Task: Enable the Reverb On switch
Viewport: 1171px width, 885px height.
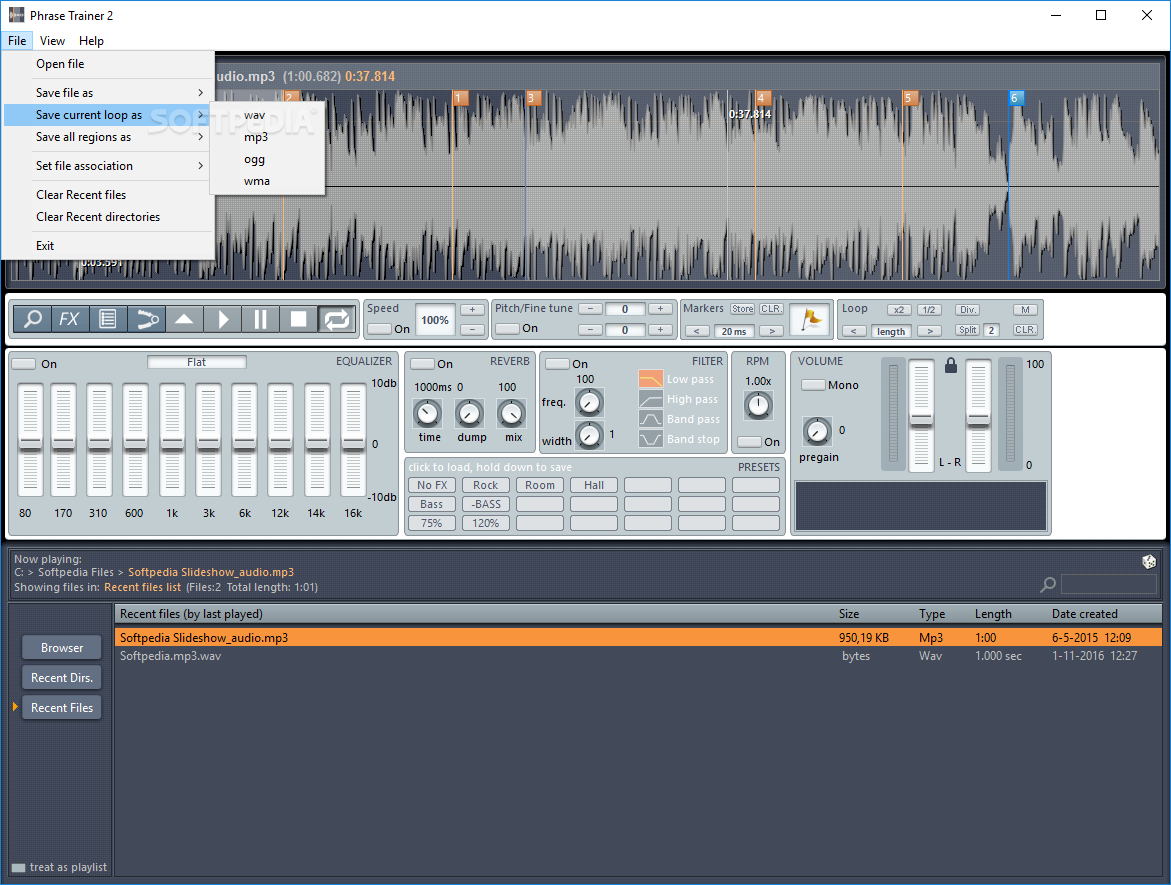Action: pyautogui.click(x=423, y=364)
